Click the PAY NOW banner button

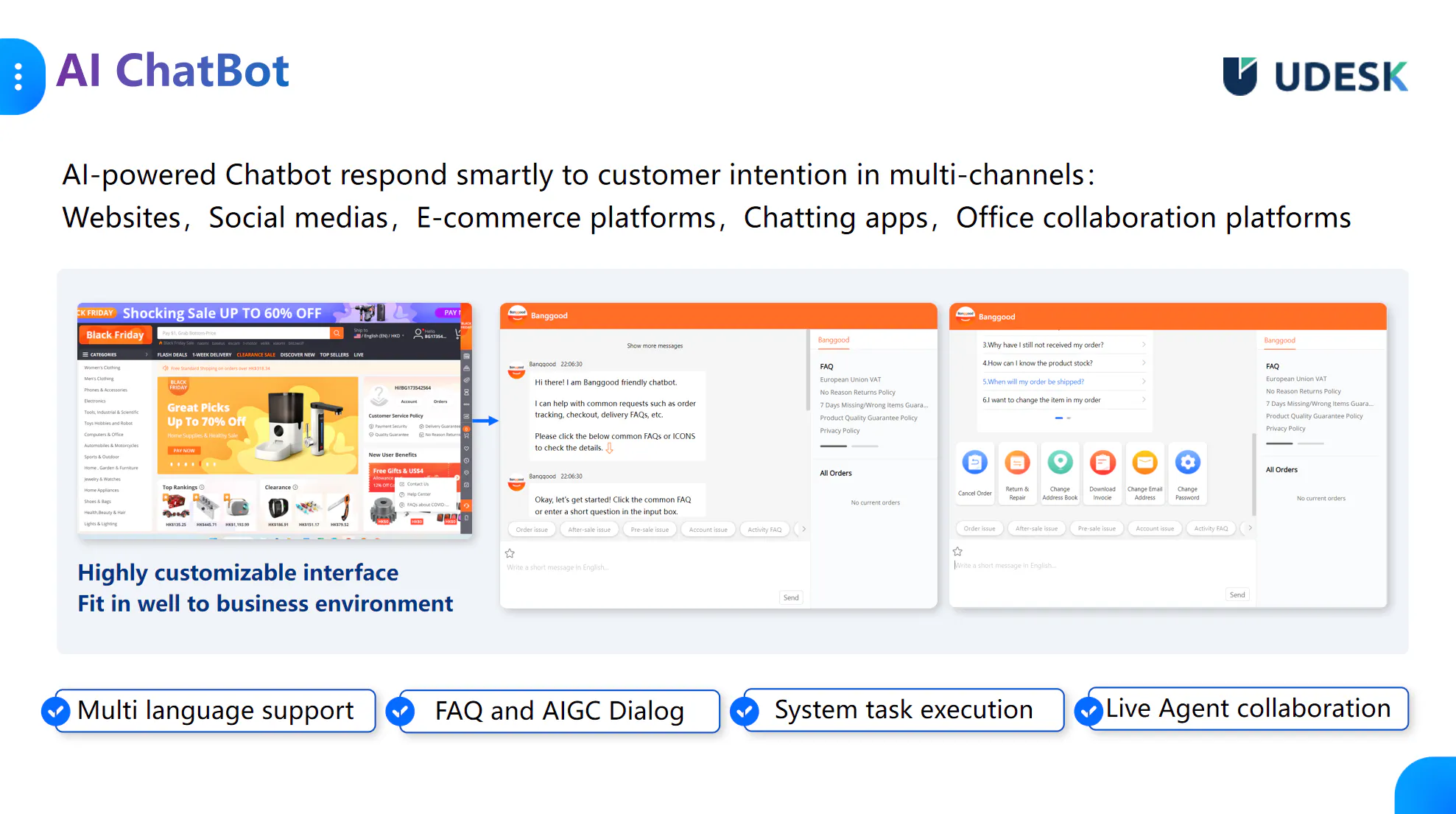pyautogui.click(x=184, y=450)
